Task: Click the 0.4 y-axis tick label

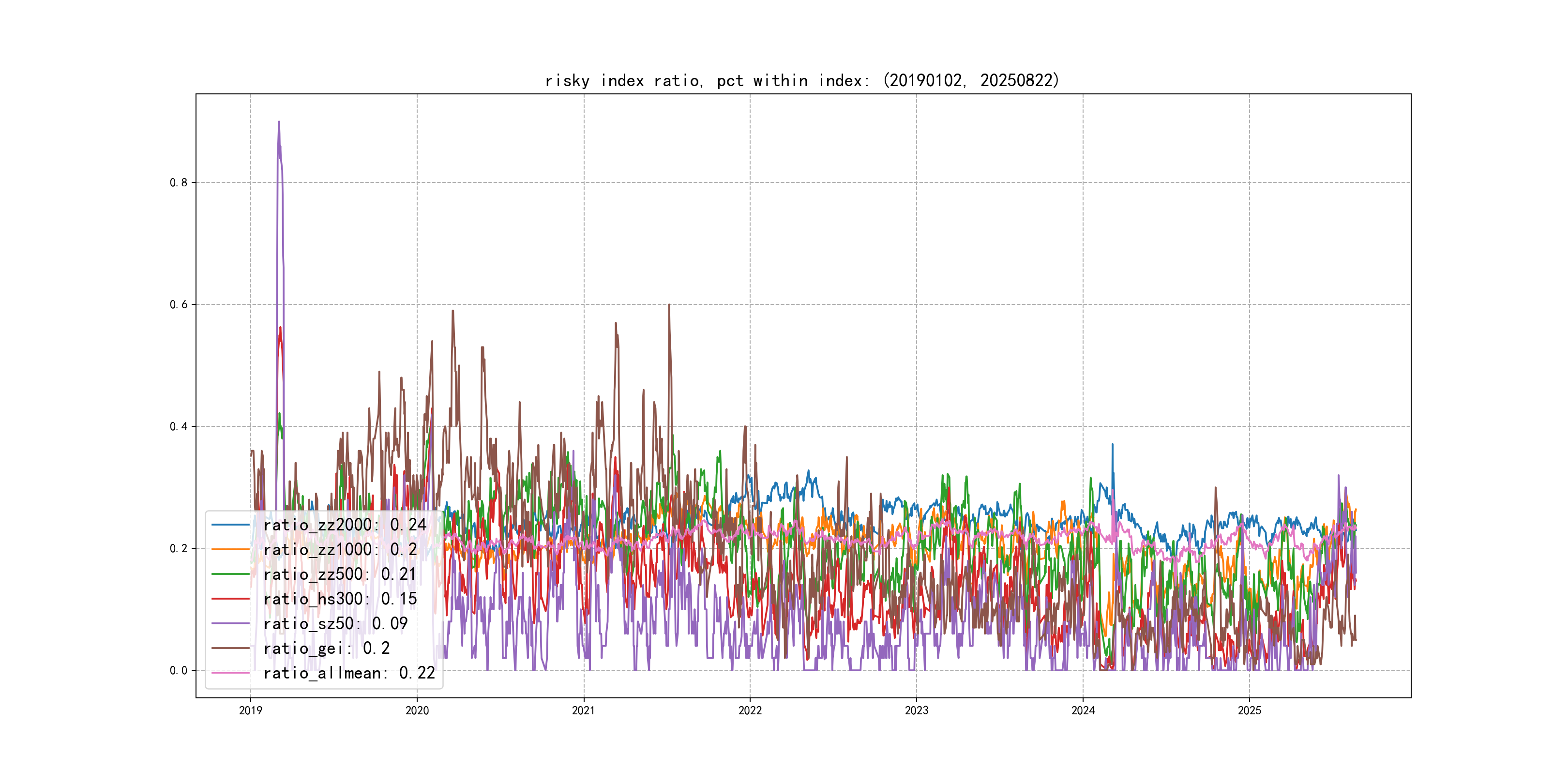Action: tap(179, 426)
